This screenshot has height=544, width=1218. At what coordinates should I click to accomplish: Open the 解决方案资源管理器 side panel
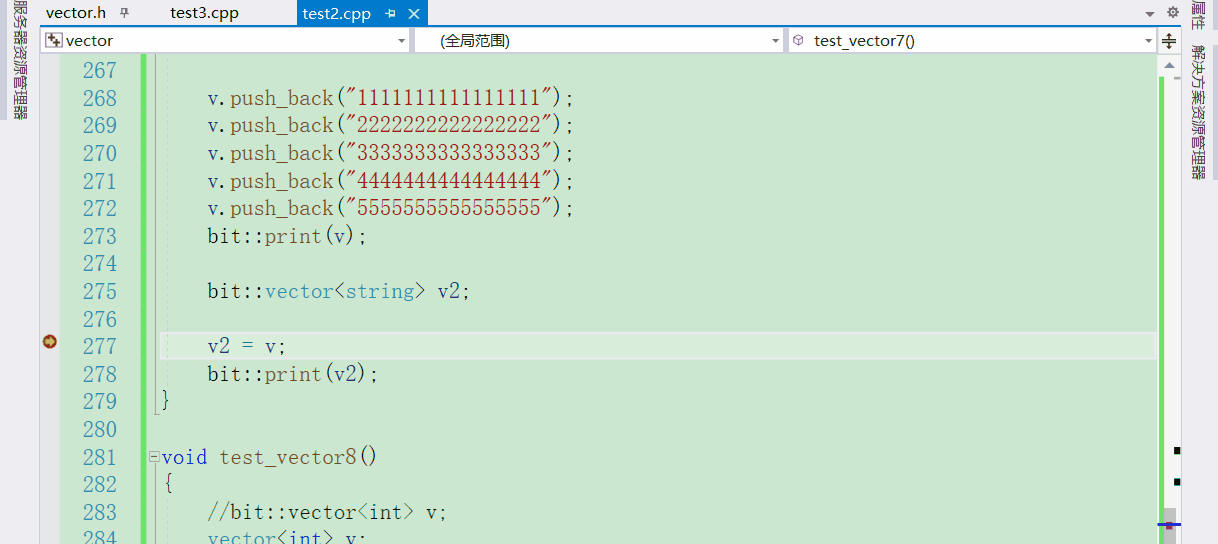1198,112
